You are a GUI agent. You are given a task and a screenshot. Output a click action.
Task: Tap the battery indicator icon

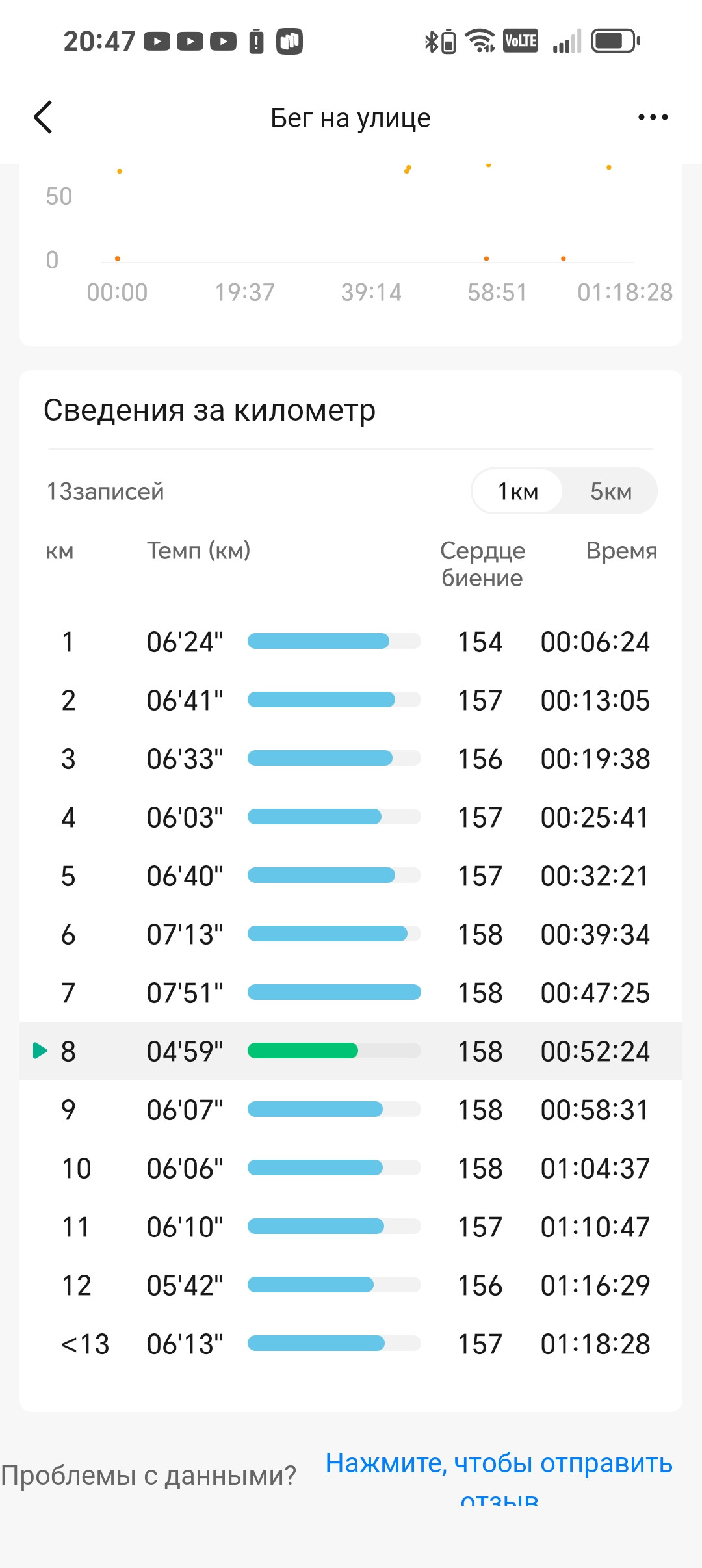(616, 41)
